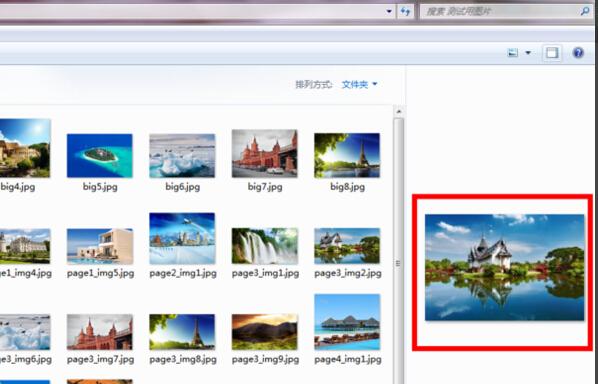Click the scrollbar up arrow
Screen dimensions: 598x384
point(399,112)
